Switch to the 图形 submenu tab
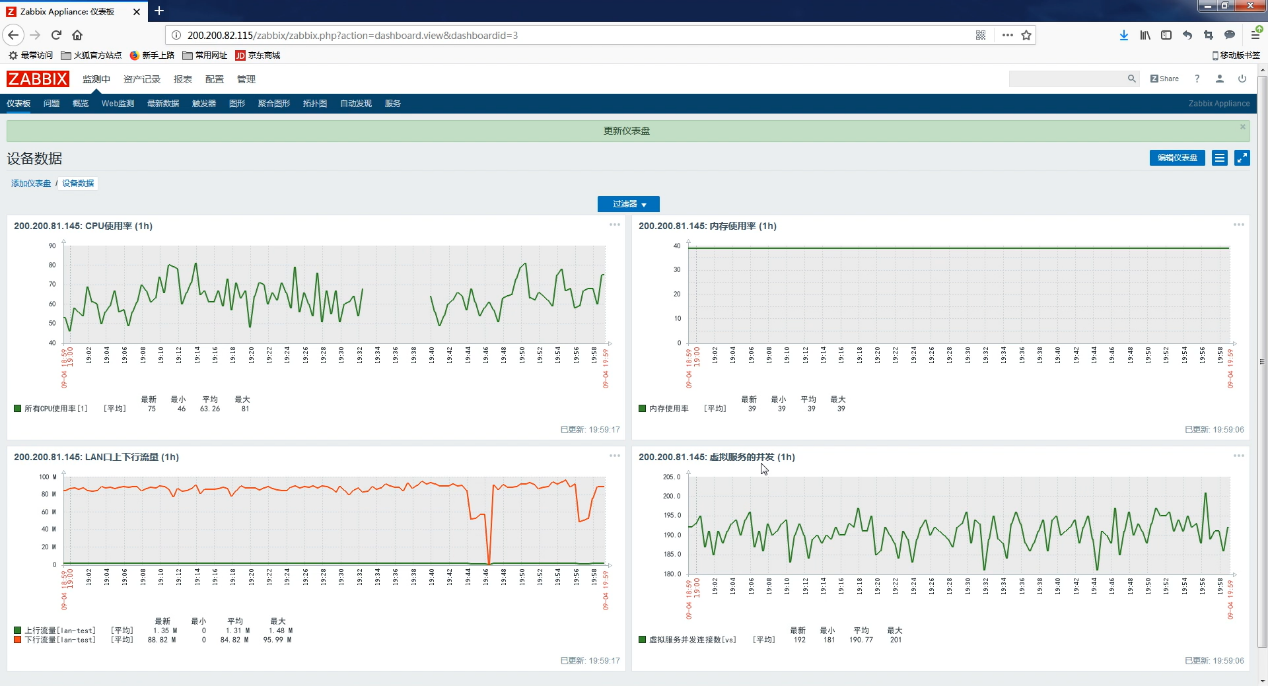1268x686 pixels. point(237,103)
